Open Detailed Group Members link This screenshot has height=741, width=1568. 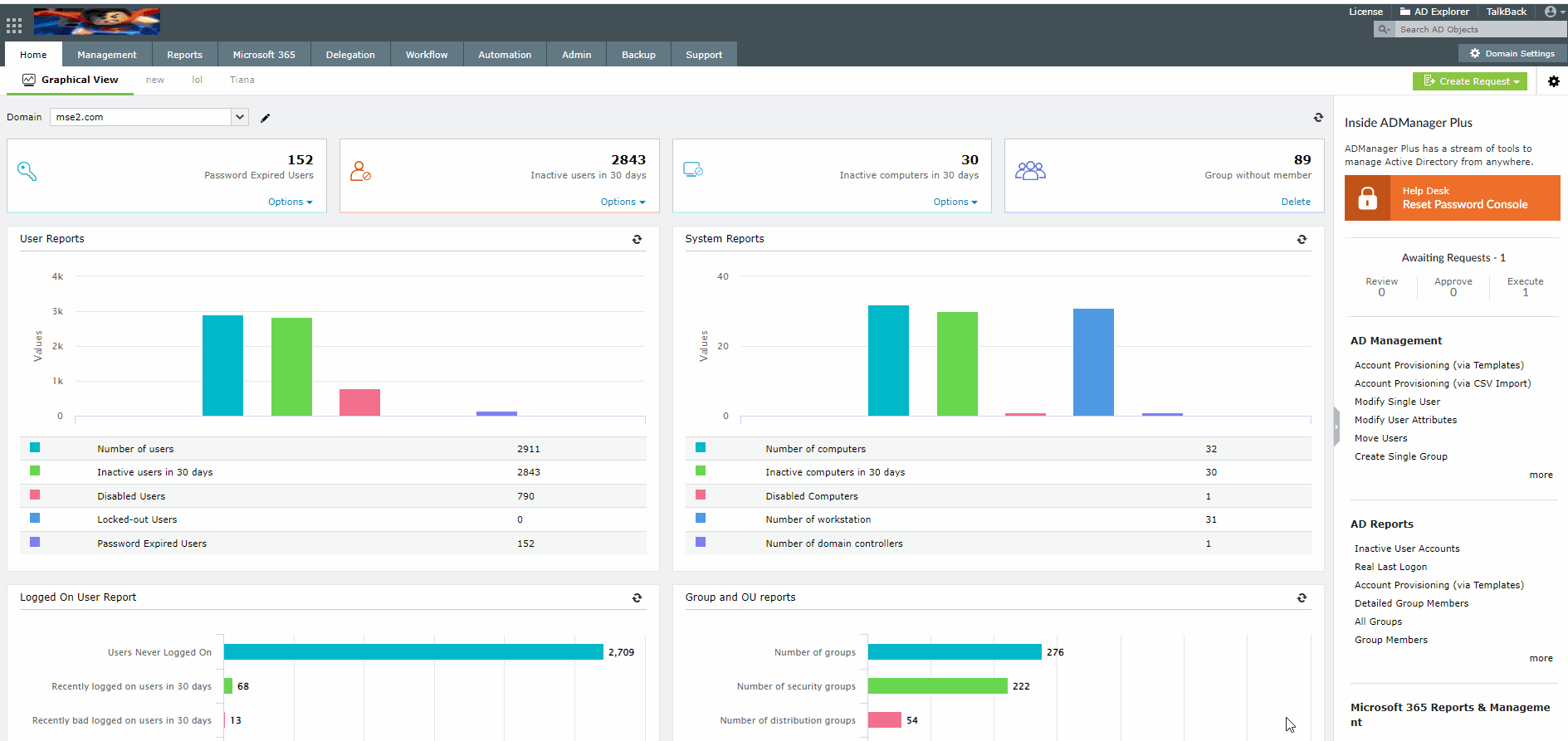click(1411, 603)
